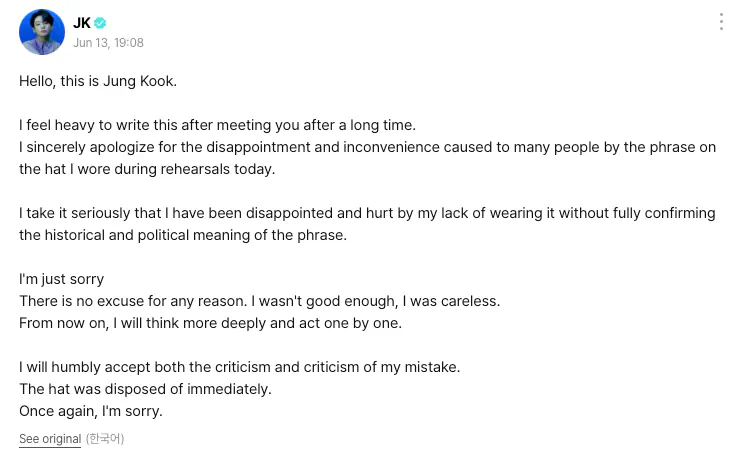Click the line 'The hat was disposed of immediately.'
Image resolution: width=734 pixels, height=463 pixels.
pos(145,389)
